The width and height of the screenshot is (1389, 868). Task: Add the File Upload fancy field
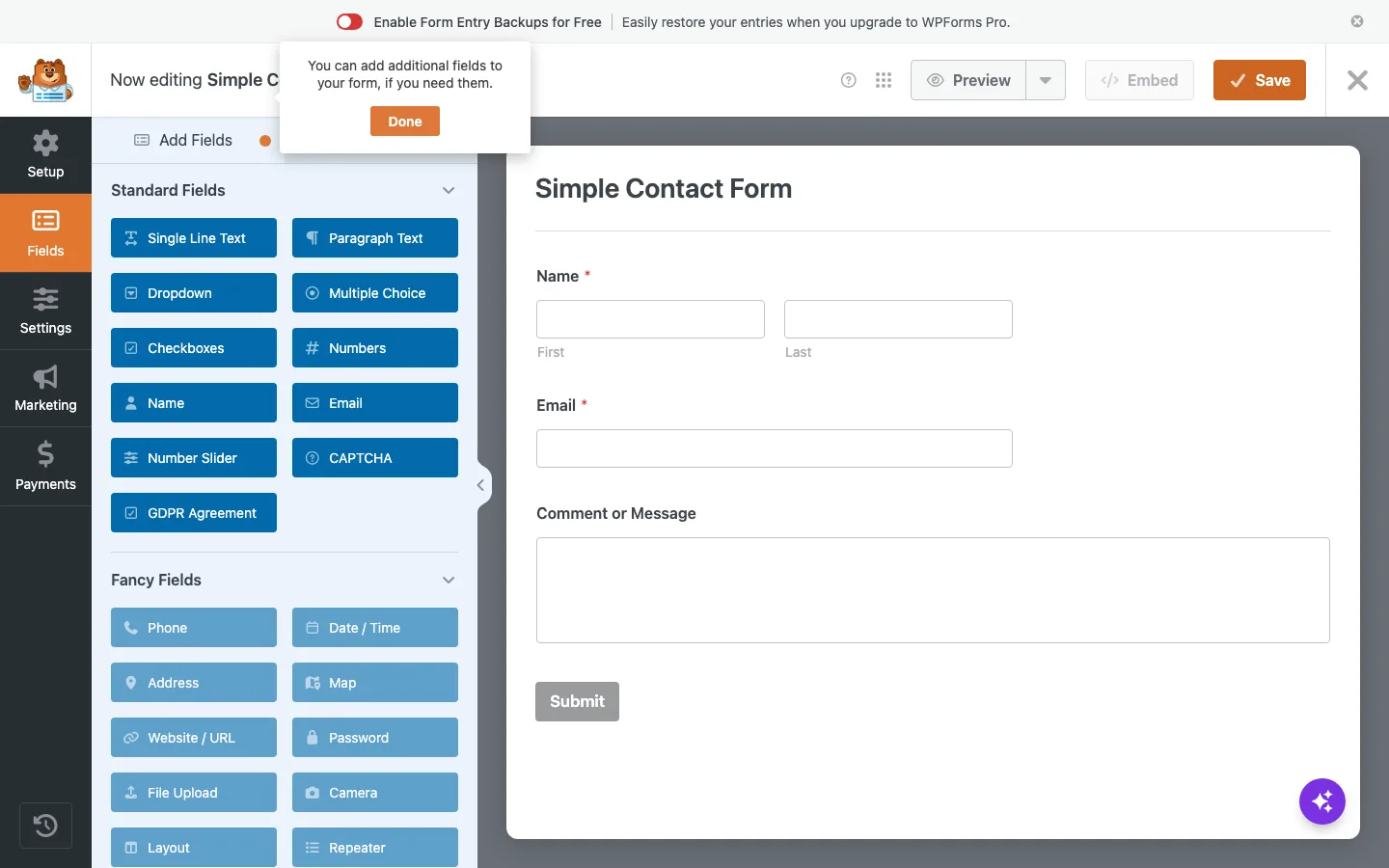(x=194, y=793)
